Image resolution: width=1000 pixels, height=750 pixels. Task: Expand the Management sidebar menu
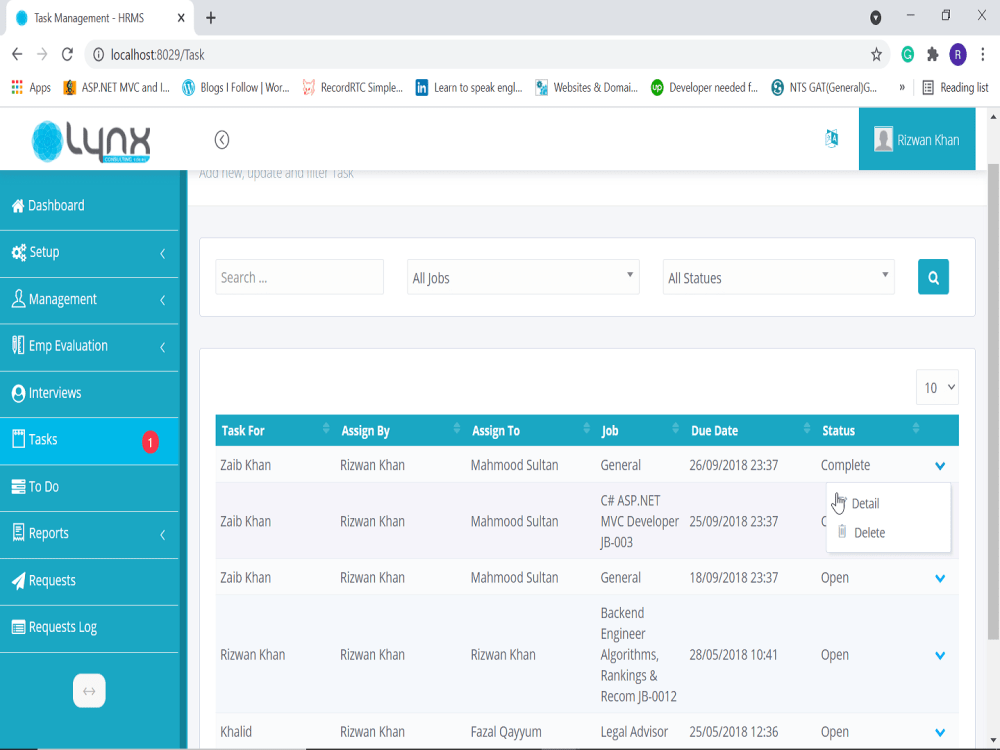coord(89,299)
